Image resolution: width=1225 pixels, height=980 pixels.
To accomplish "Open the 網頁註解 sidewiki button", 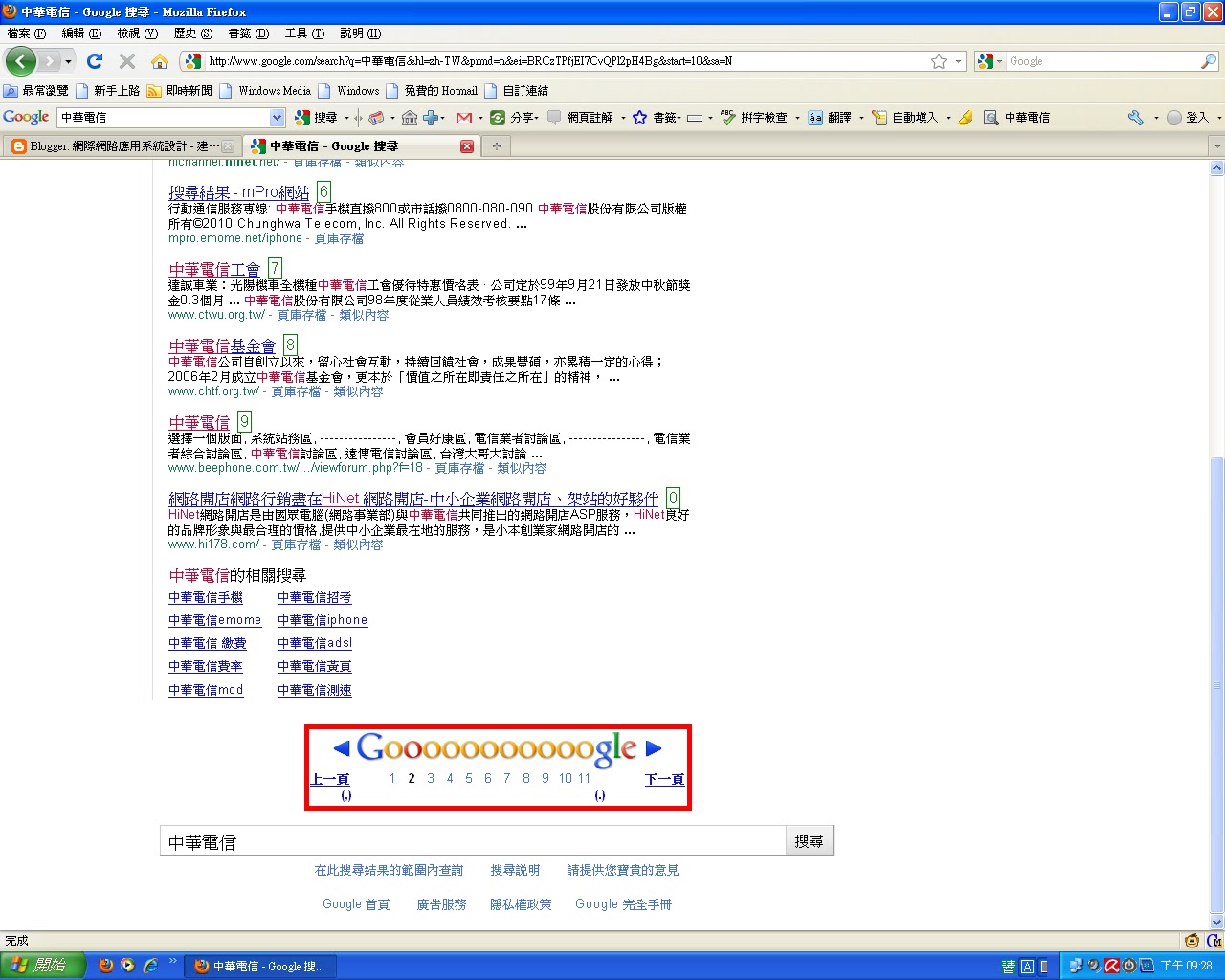I will 581,118.
